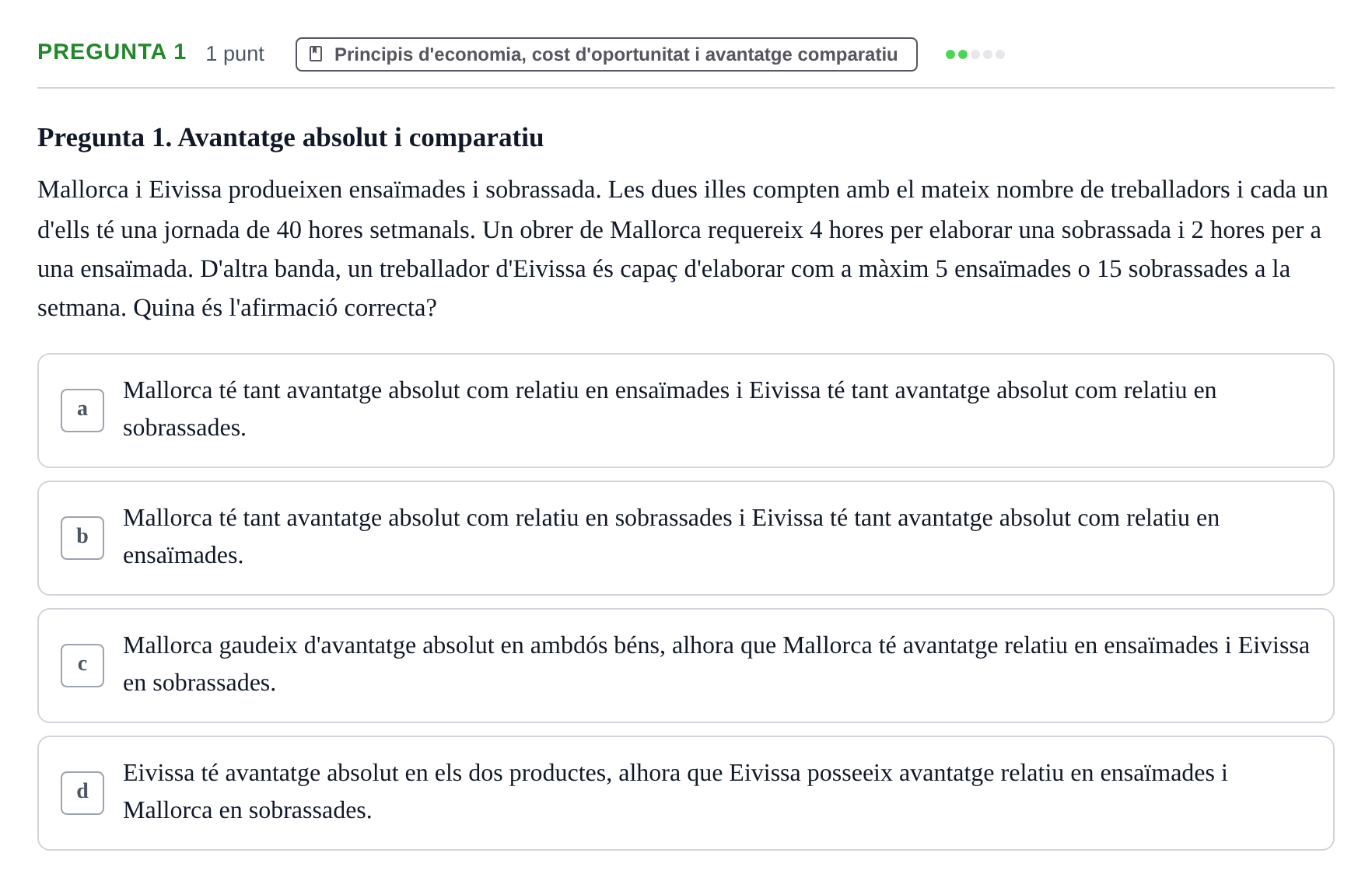Image resolution: width=1372 pixels, height=888 pixels.
Task: Click question text 'Quina és l'afirmació correcta?'
Action: coord(285,308)
